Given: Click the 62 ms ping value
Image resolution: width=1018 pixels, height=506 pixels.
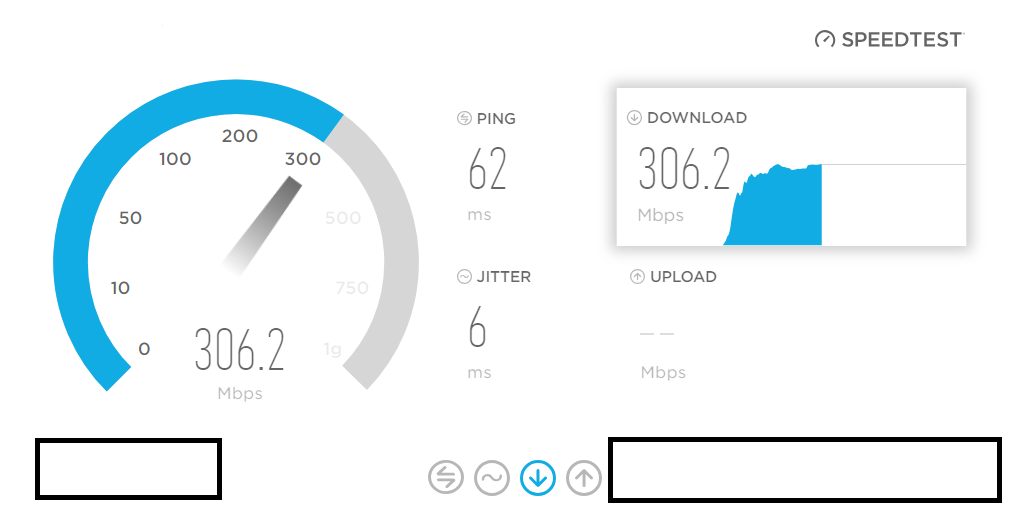Looking at the screenshot, I should click(487, 168).
